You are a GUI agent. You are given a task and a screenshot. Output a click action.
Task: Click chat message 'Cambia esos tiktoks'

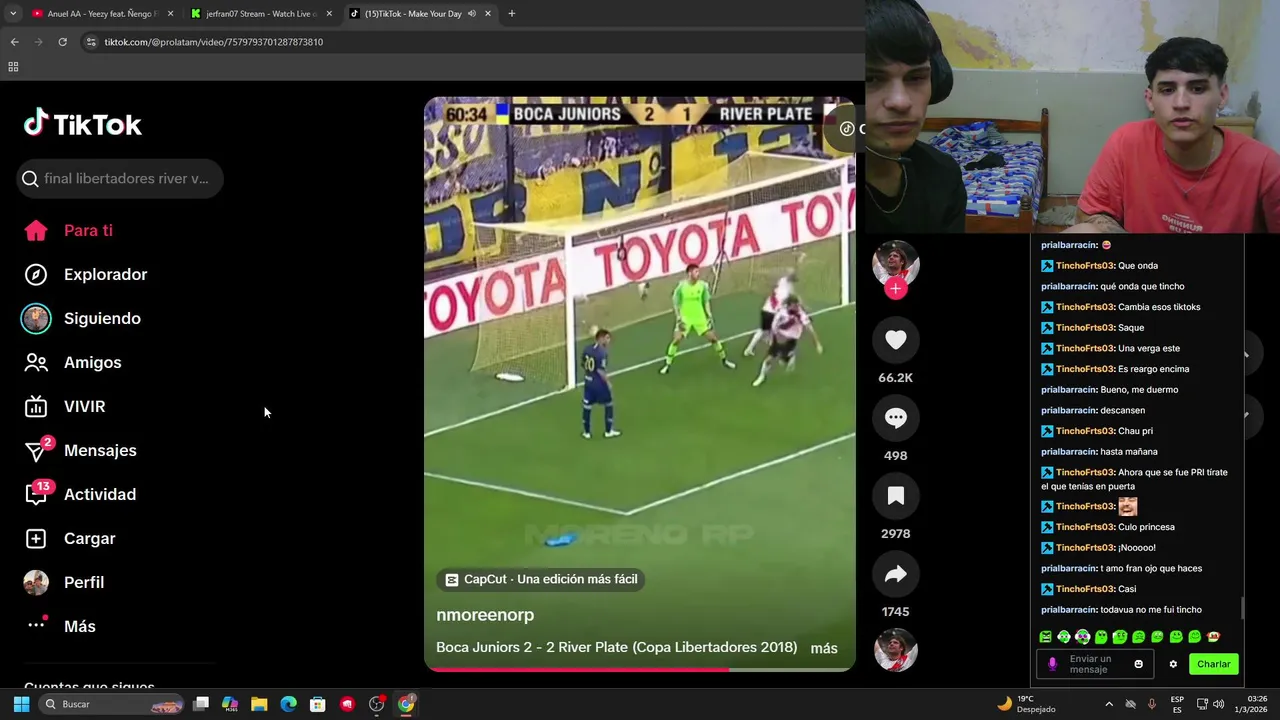tap(1159, 307)
